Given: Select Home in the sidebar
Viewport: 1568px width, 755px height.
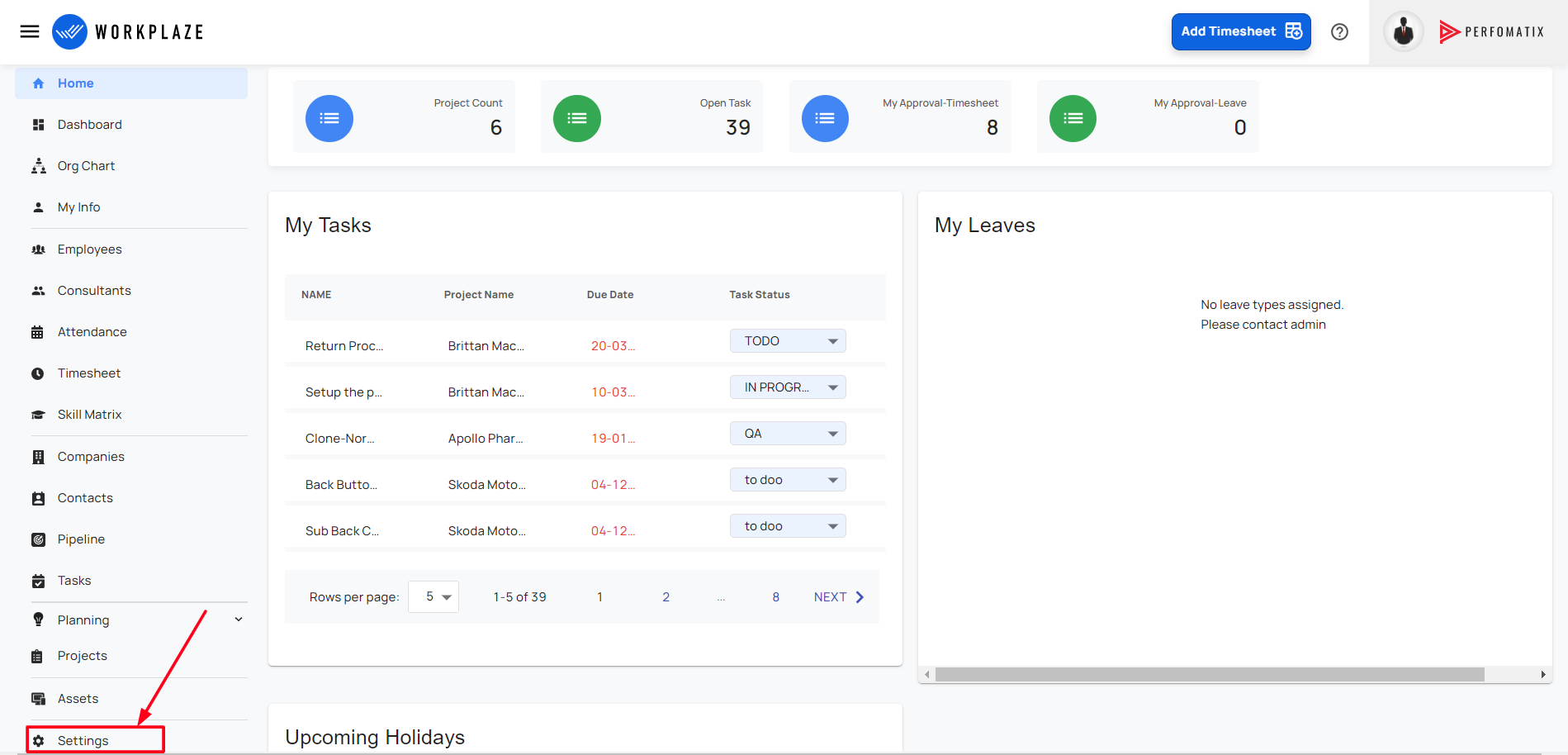Looking at the screenshot, I should (131, 83).
